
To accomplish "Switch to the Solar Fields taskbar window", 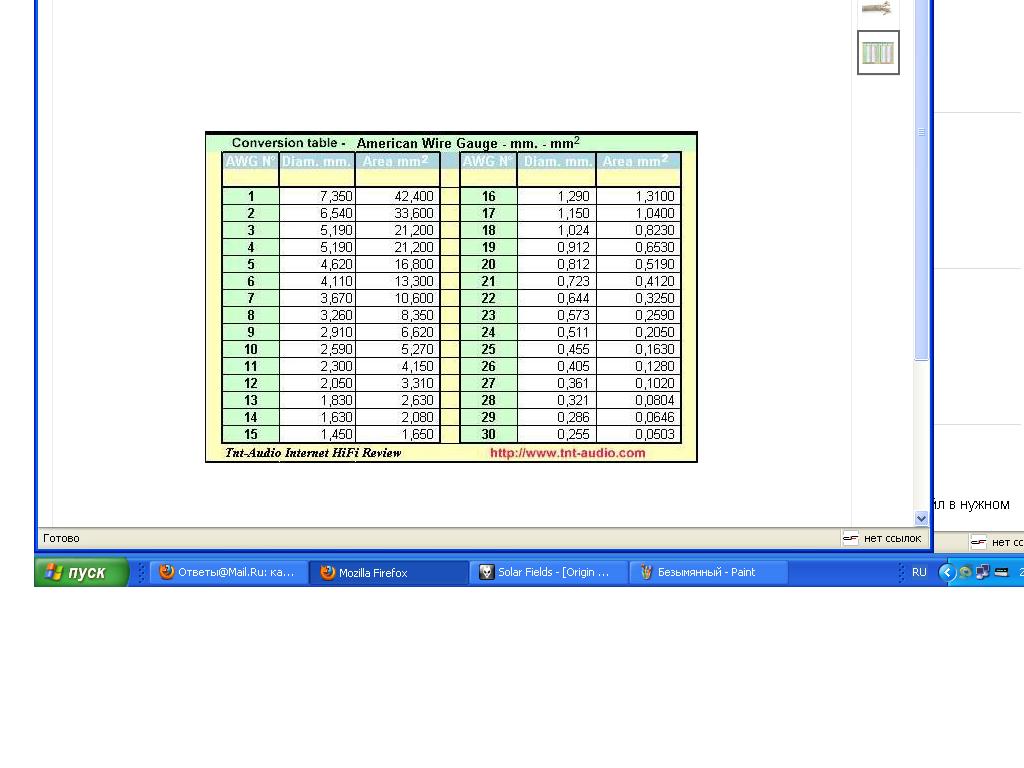I will pyautogui.click(x=548, y=572).
